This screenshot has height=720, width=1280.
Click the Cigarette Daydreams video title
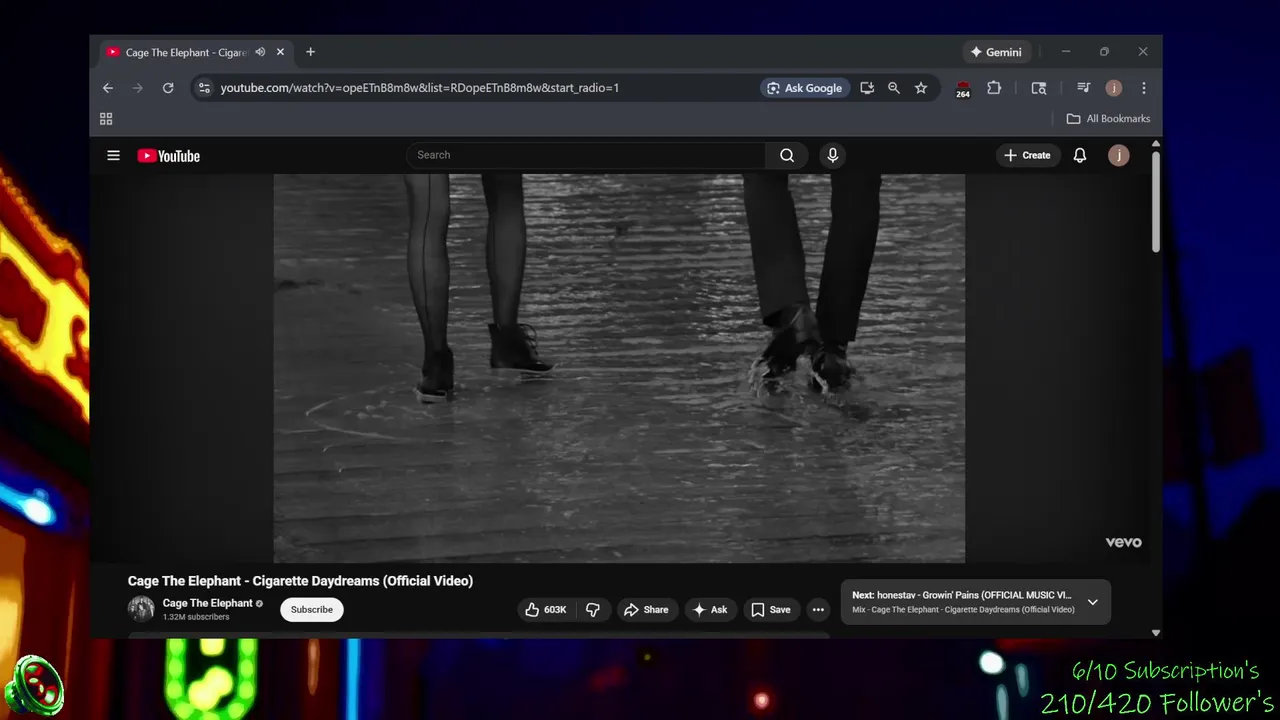(300, 581)
